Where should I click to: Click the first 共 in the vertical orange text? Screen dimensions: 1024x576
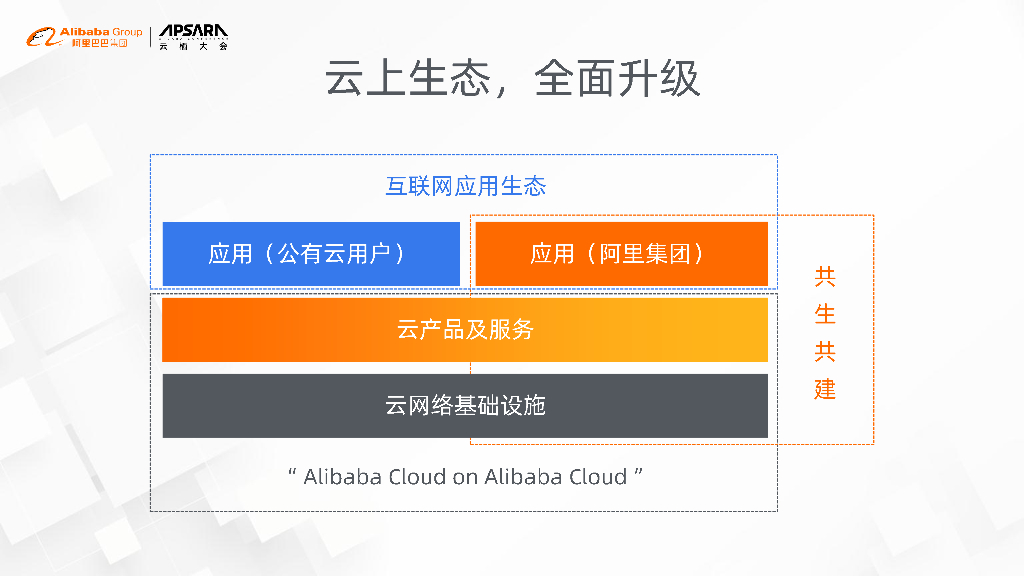825,276
